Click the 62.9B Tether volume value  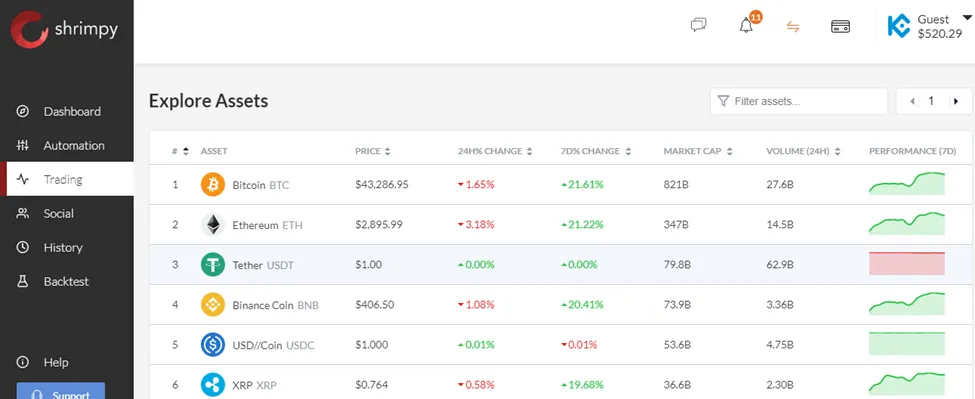point(780,265)
